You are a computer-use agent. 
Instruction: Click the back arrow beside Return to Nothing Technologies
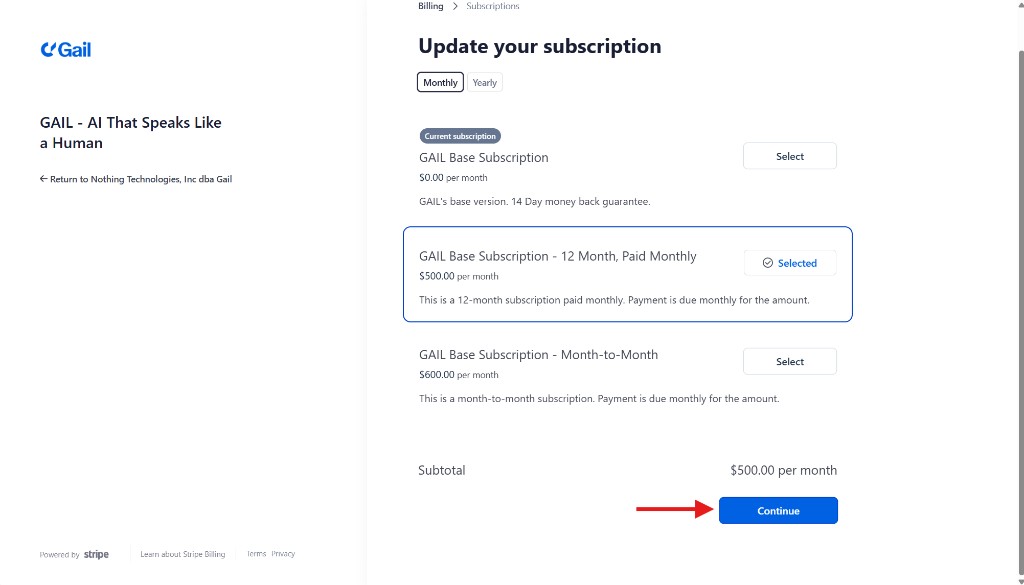pos(42,178)
